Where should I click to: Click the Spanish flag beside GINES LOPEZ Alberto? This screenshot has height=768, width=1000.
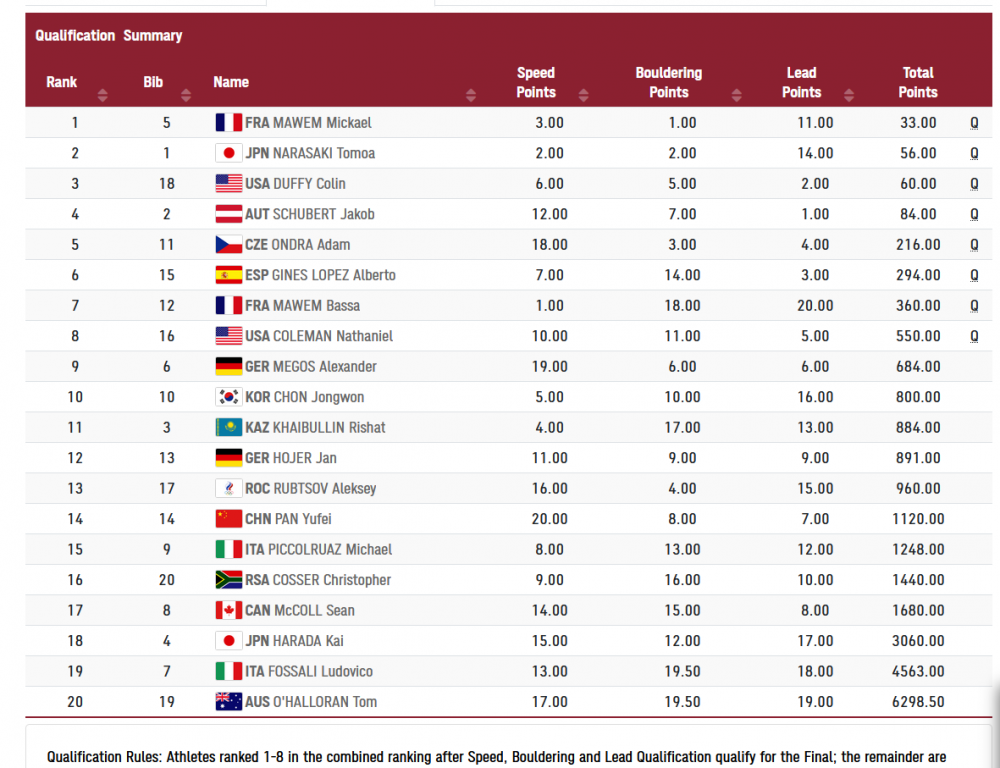pyautogui.click(x=228, y=275)
